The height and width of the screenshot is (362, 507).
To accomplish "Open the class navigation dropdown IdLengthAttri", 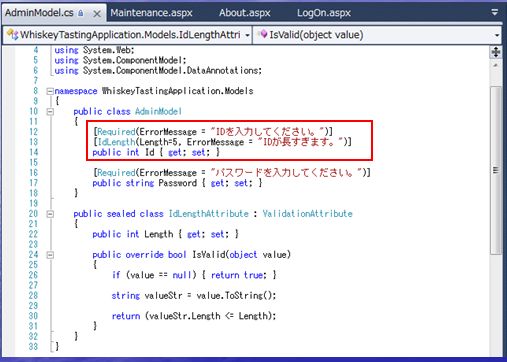I will 128,35.
